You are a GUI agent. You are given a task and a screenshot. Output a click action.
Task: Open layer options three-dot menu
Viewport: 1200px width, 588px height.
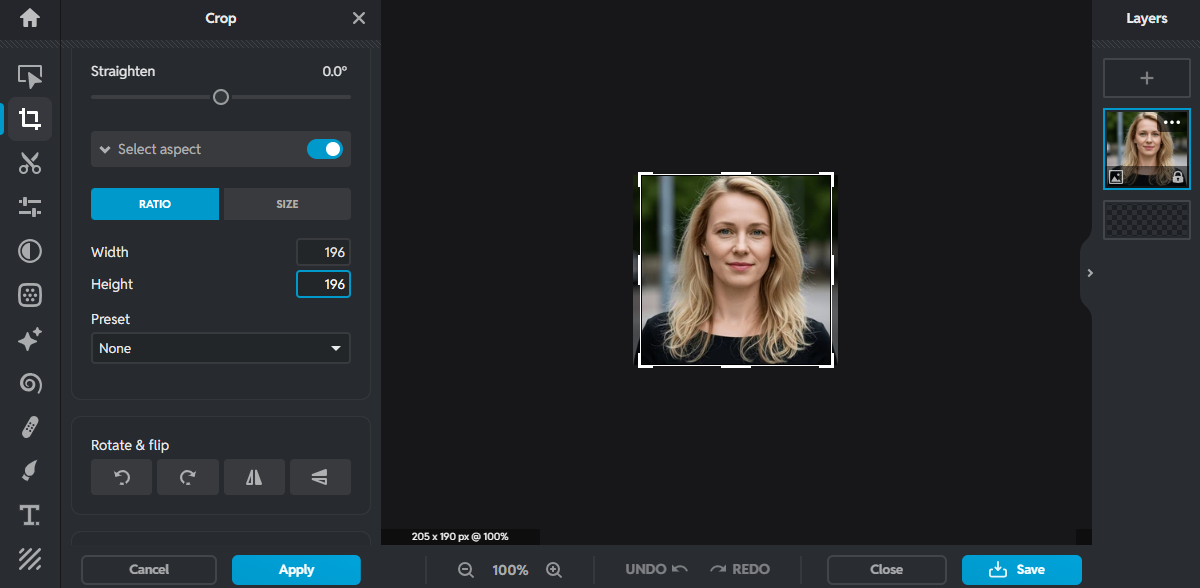1172,122
